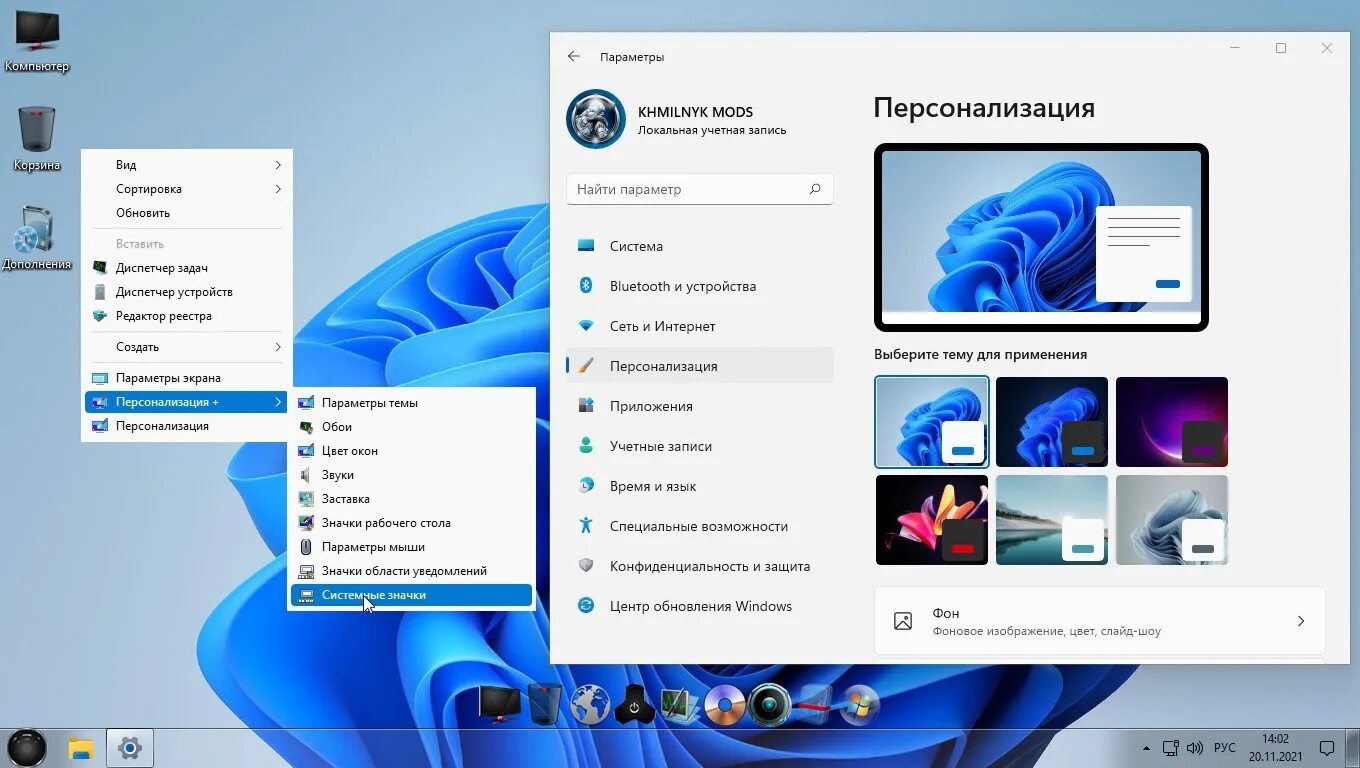Click the Bluetooth icon in the settings sidebar
The height and width of the screenshot is (768, 1360).
point(587,286)
